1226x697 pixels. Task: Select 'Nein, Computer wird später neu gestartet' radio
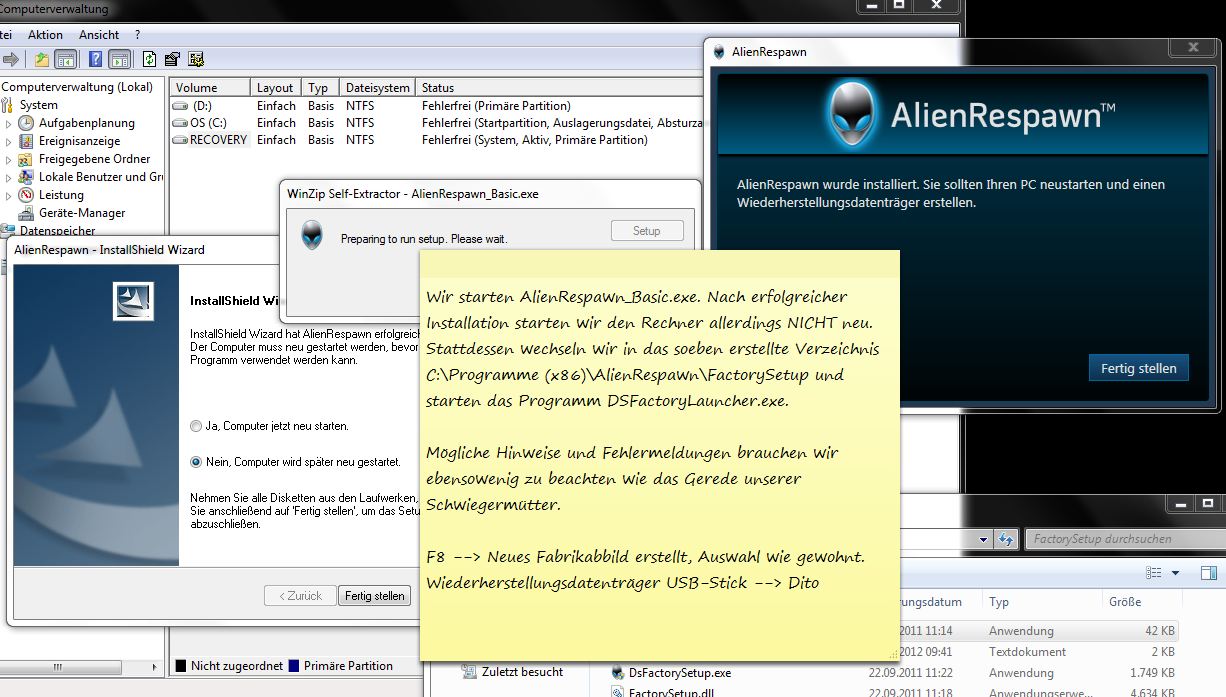pyautogui.click(x=196, y=462)
